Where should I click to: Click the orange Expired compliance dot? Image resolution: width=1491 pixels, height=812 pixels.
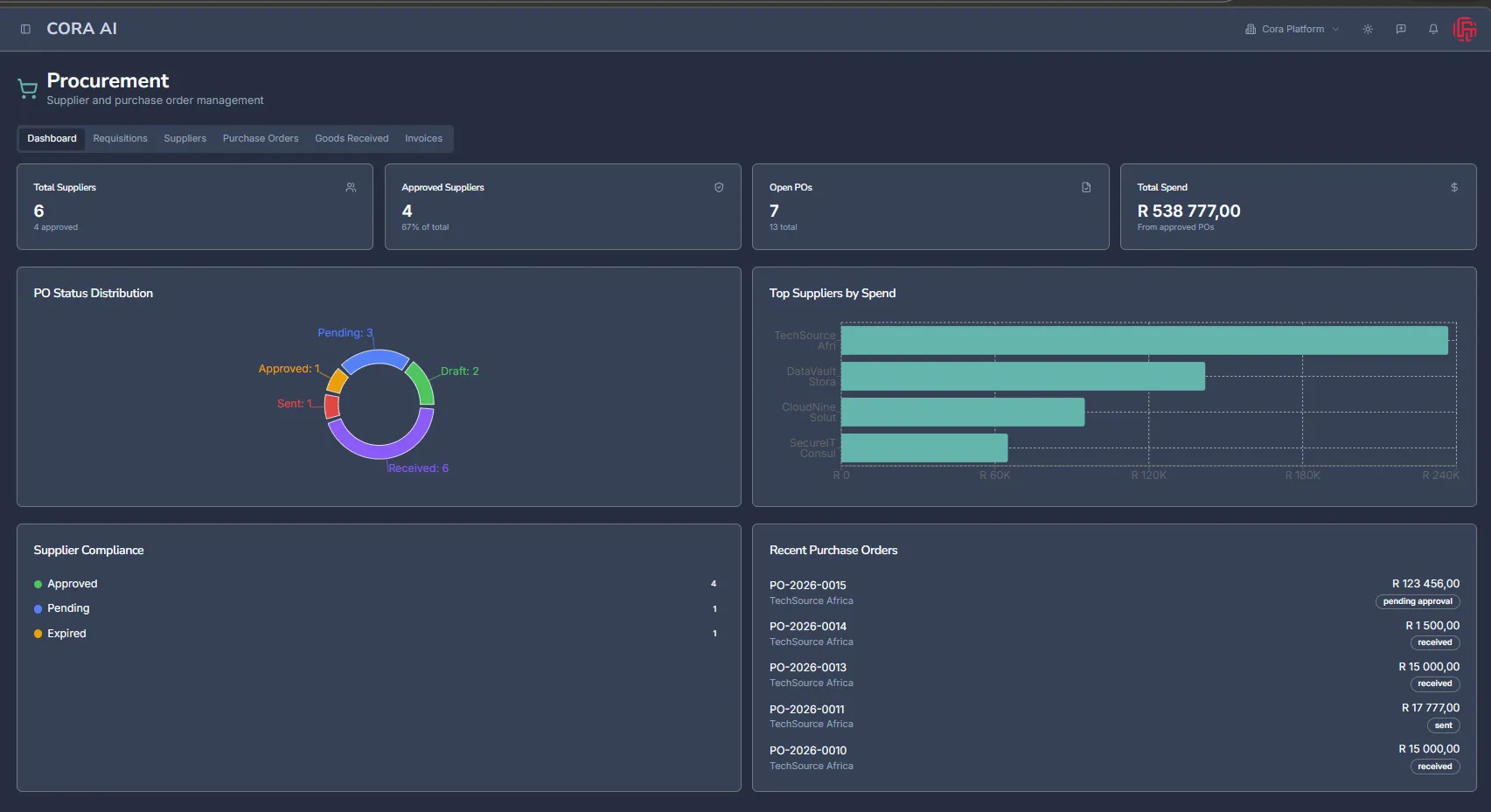(x=38, y=634)
